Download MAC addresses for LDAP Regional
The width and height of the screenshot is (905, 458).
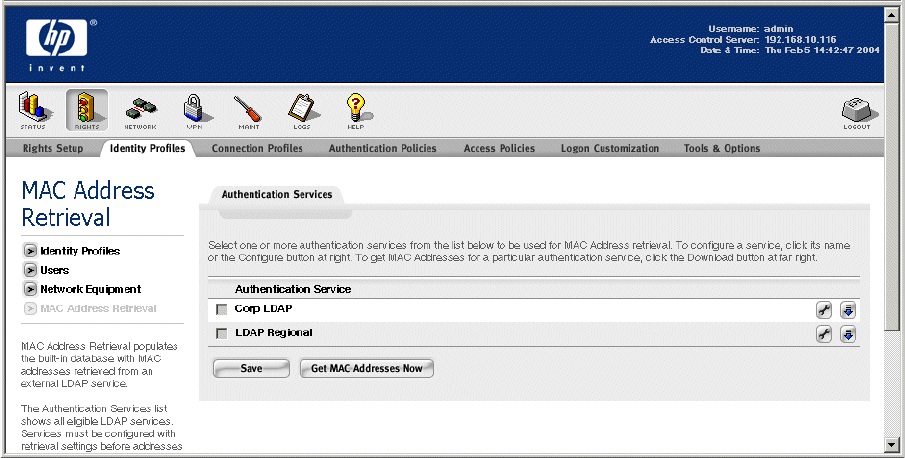pyautogui.click(x=847, y=334)
